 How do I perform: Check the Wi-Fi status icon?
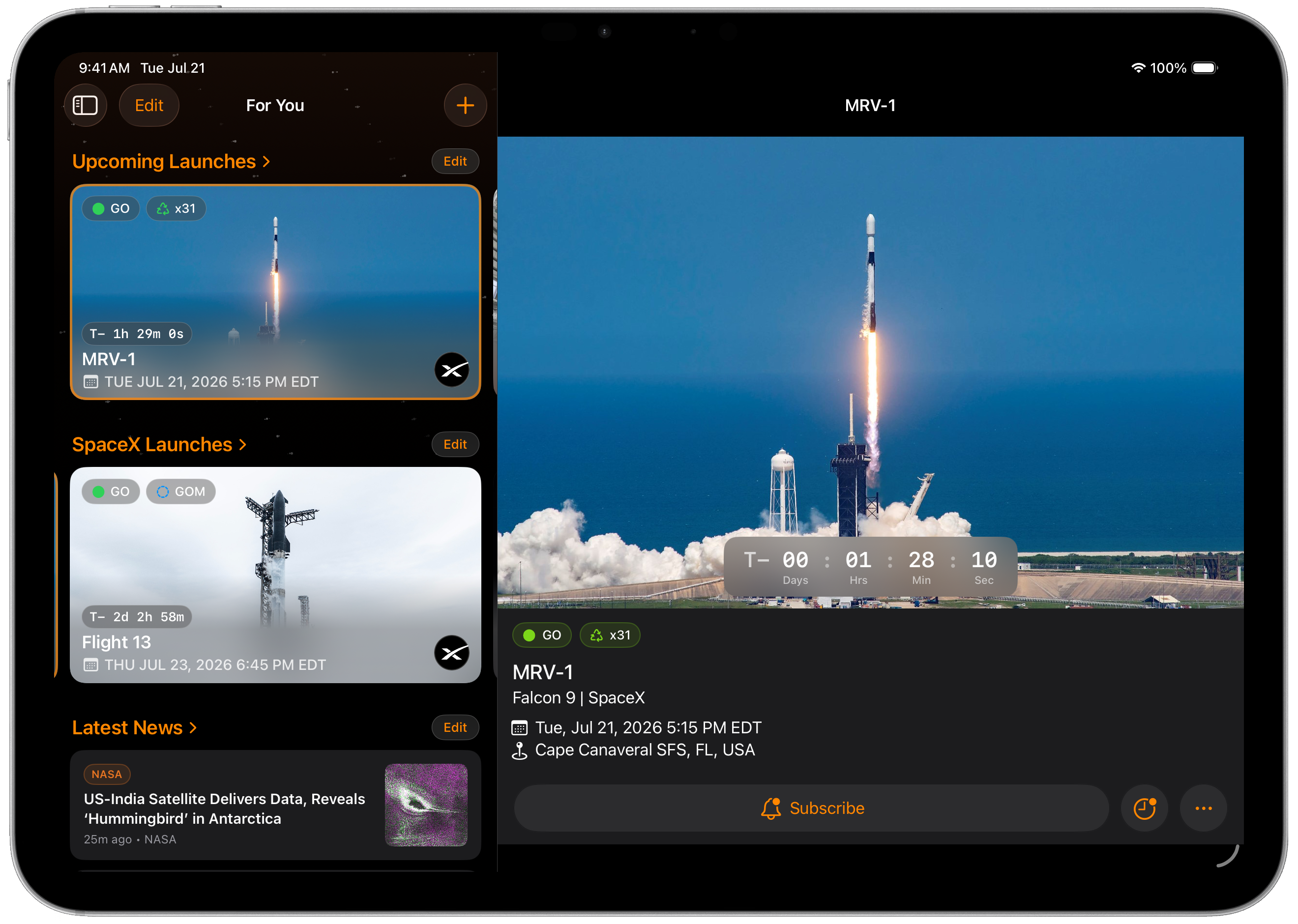click(1138, 68)
